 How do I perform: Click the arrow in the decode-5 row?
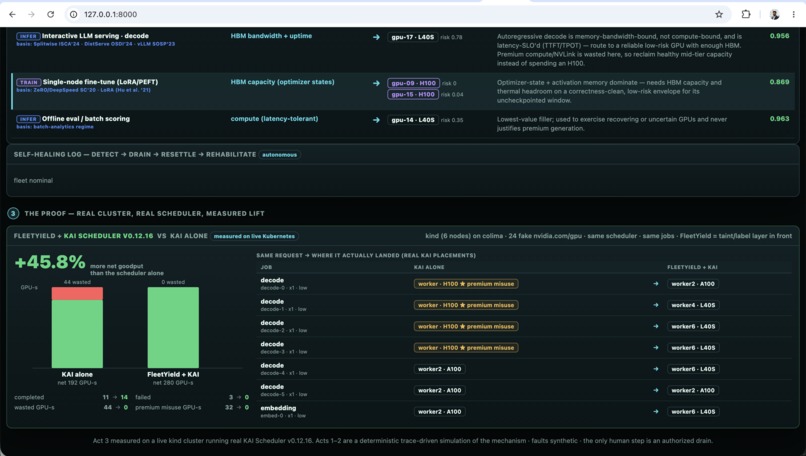coord(655,391)
